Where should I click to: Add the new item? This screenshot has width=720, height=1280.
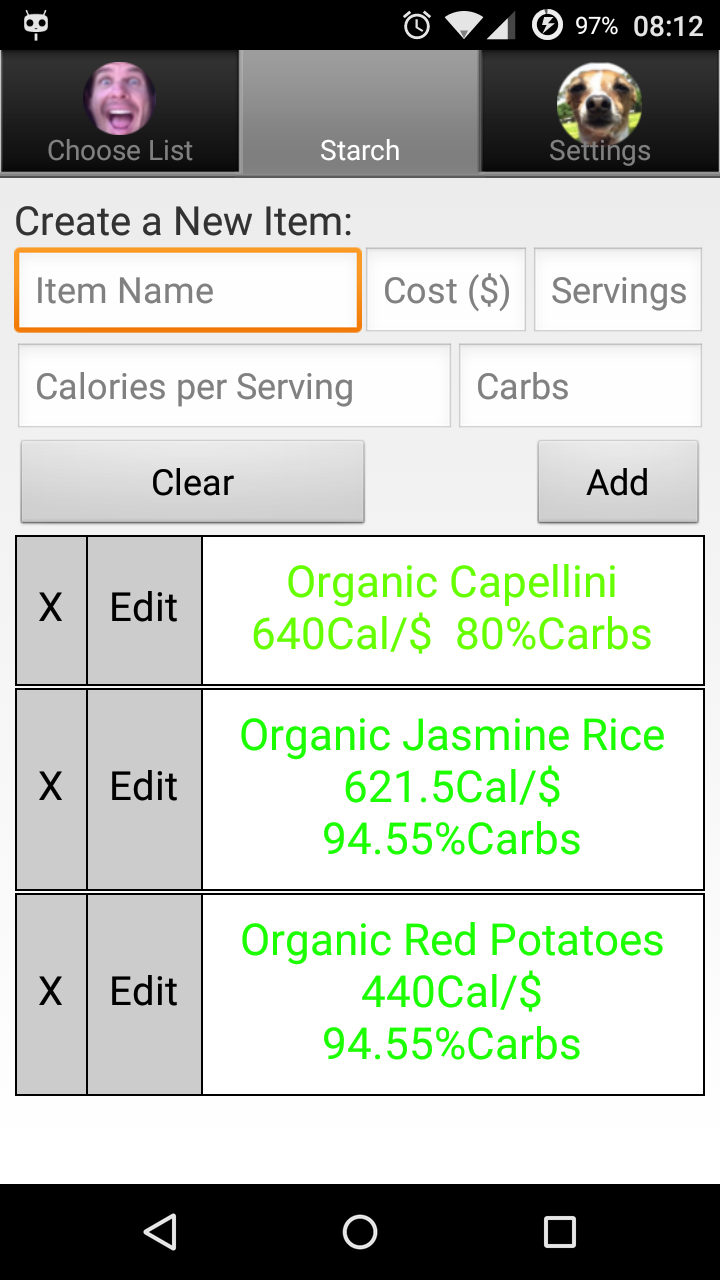[618, 482]
